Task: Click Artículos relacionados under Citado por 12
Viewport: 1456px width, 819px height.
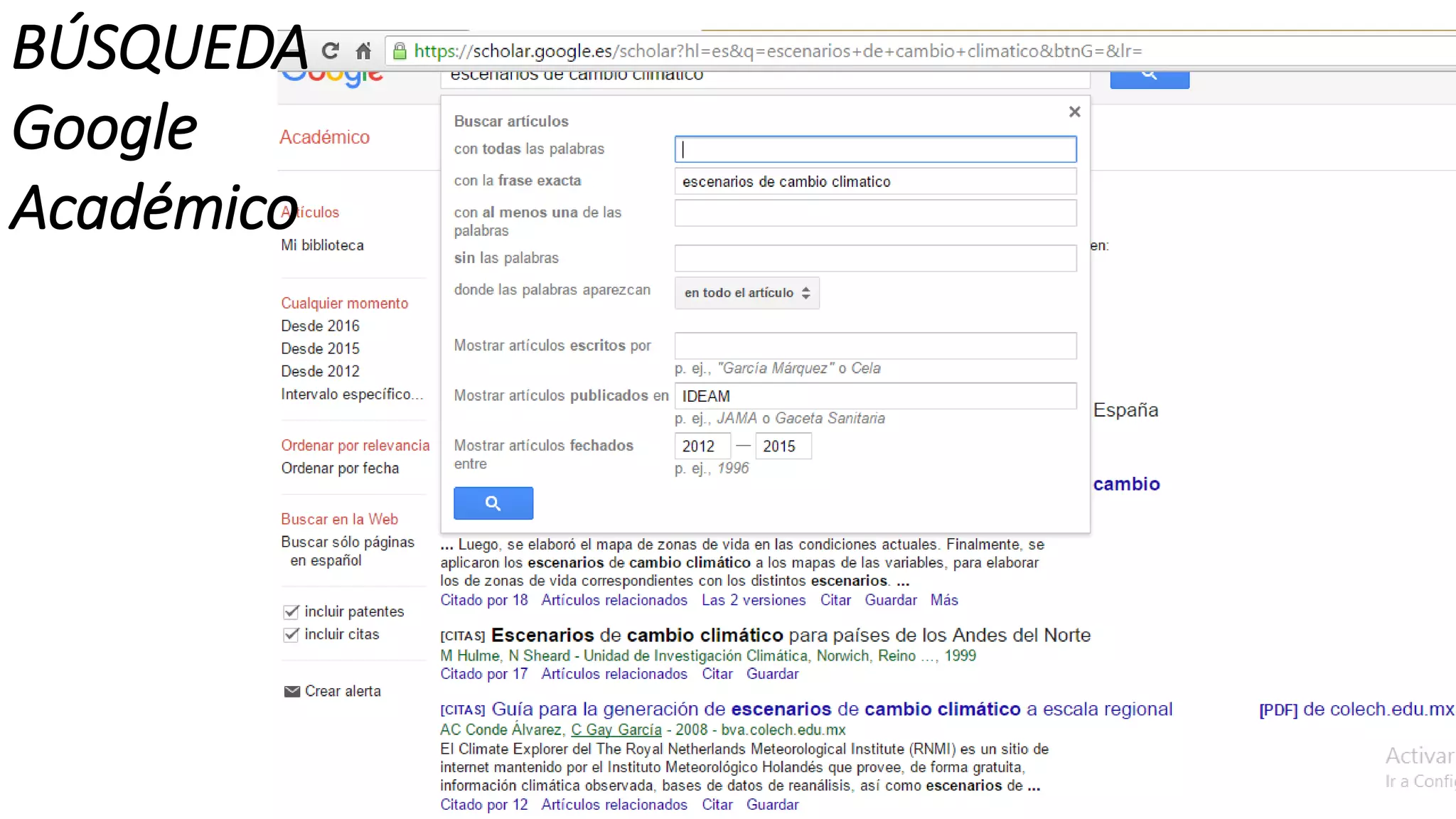Action: 614,805
